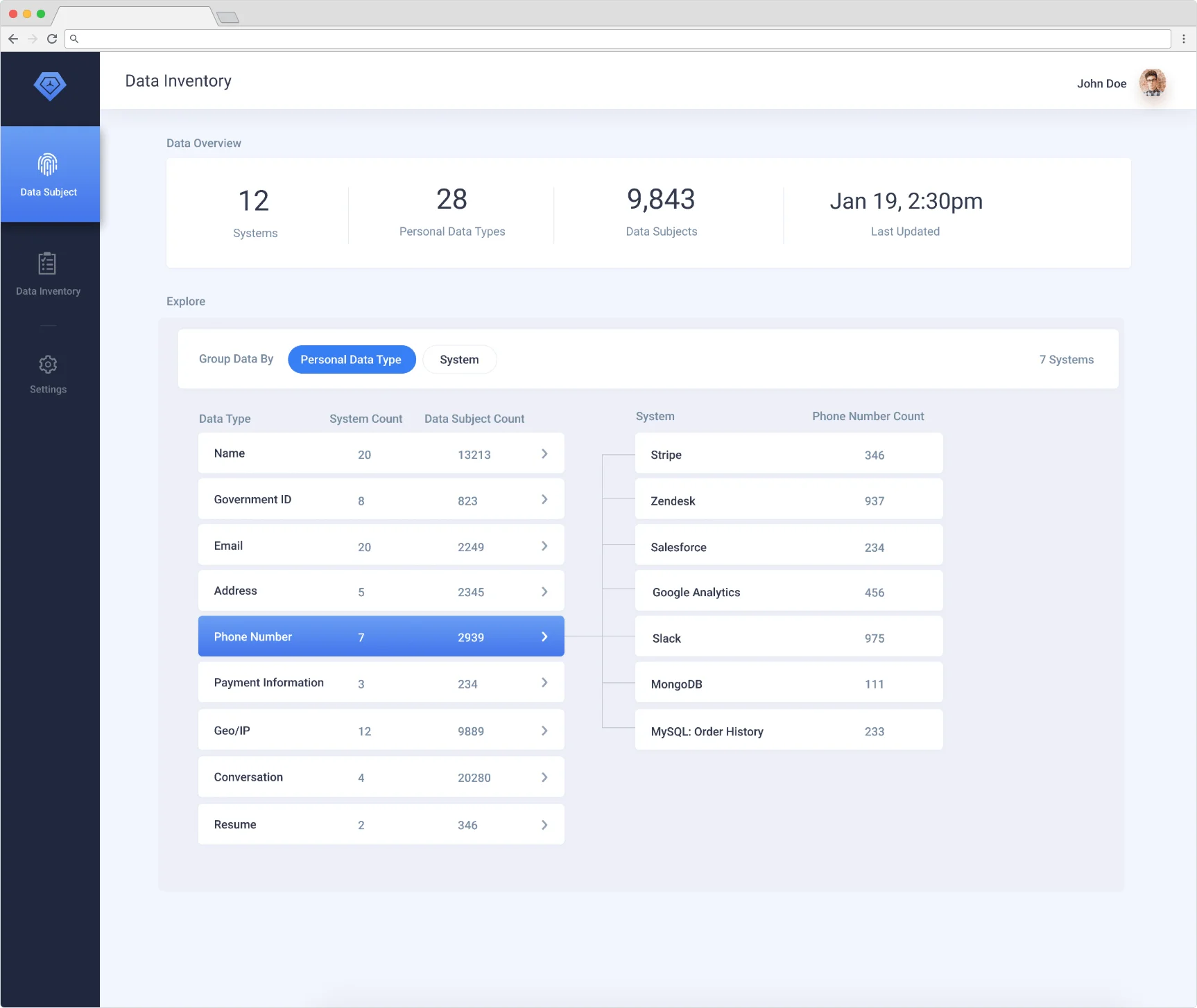Open the Data Subject fingerprint icon
This screenshot has width=1197, height=1008.
point(47,164)
